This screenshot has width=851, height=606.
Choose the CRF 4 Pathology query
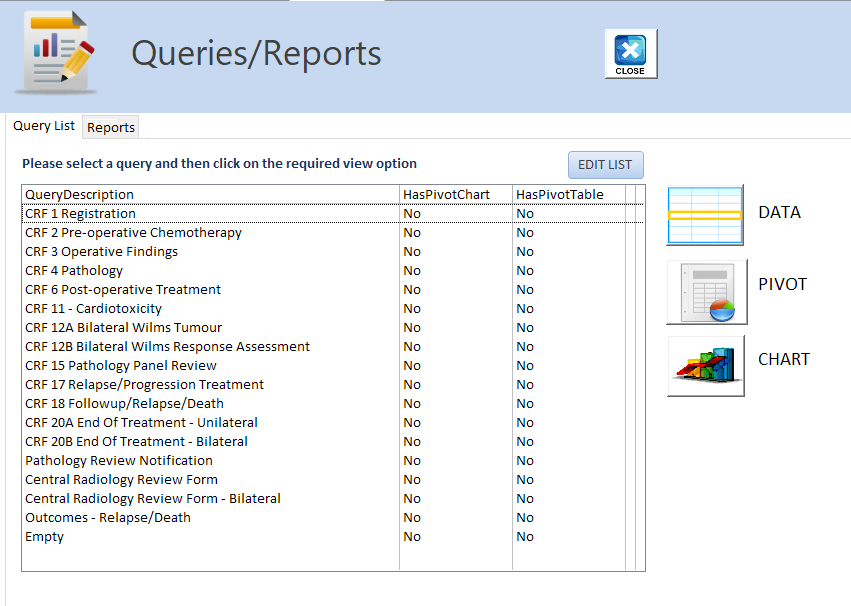pyautogui.click(x=74, y=271)
